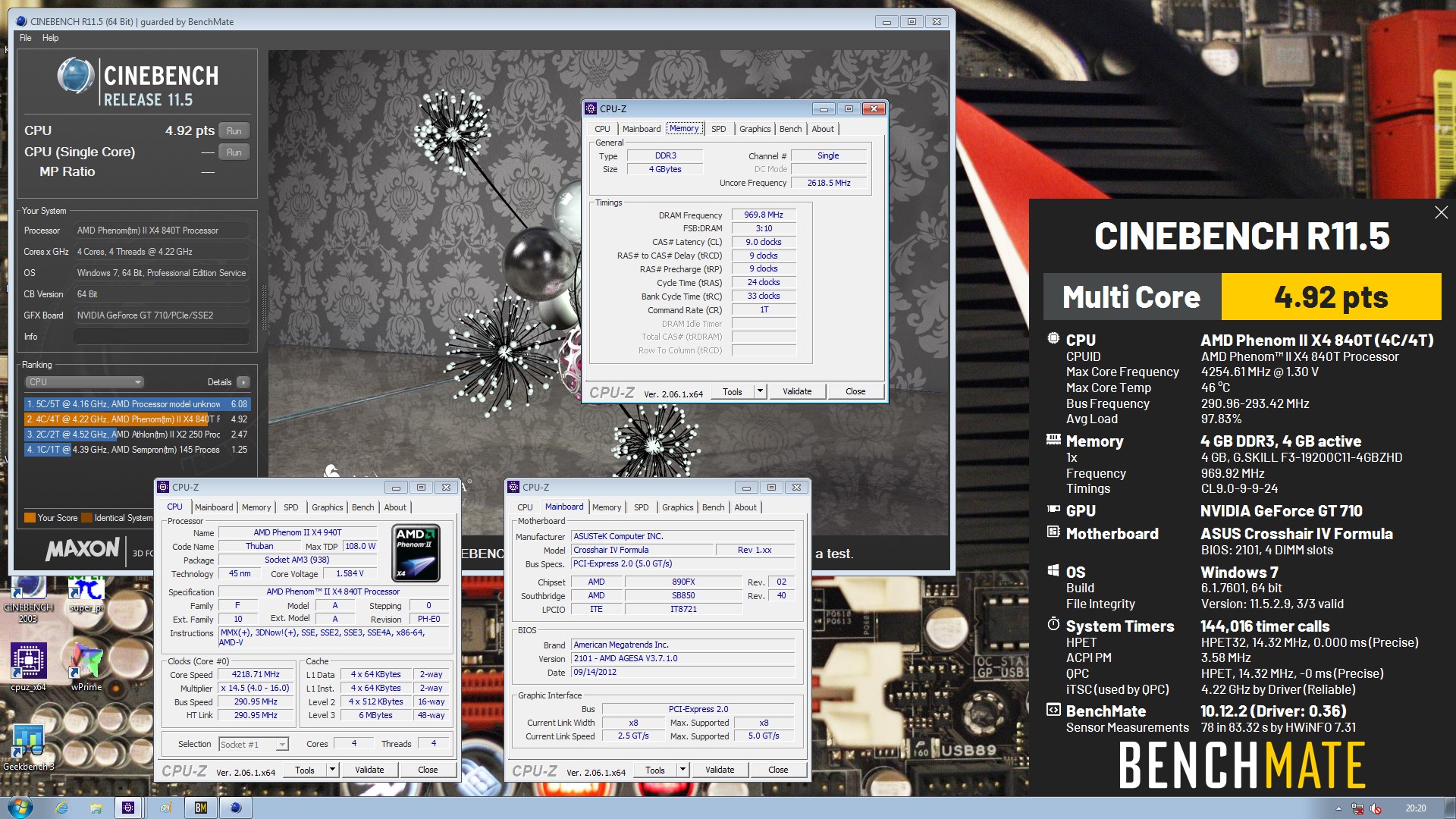Switch to Graphics tab in CPU-Z Memory window
The width and height of the screenshot is (1456, 819).
coord(755,129)
